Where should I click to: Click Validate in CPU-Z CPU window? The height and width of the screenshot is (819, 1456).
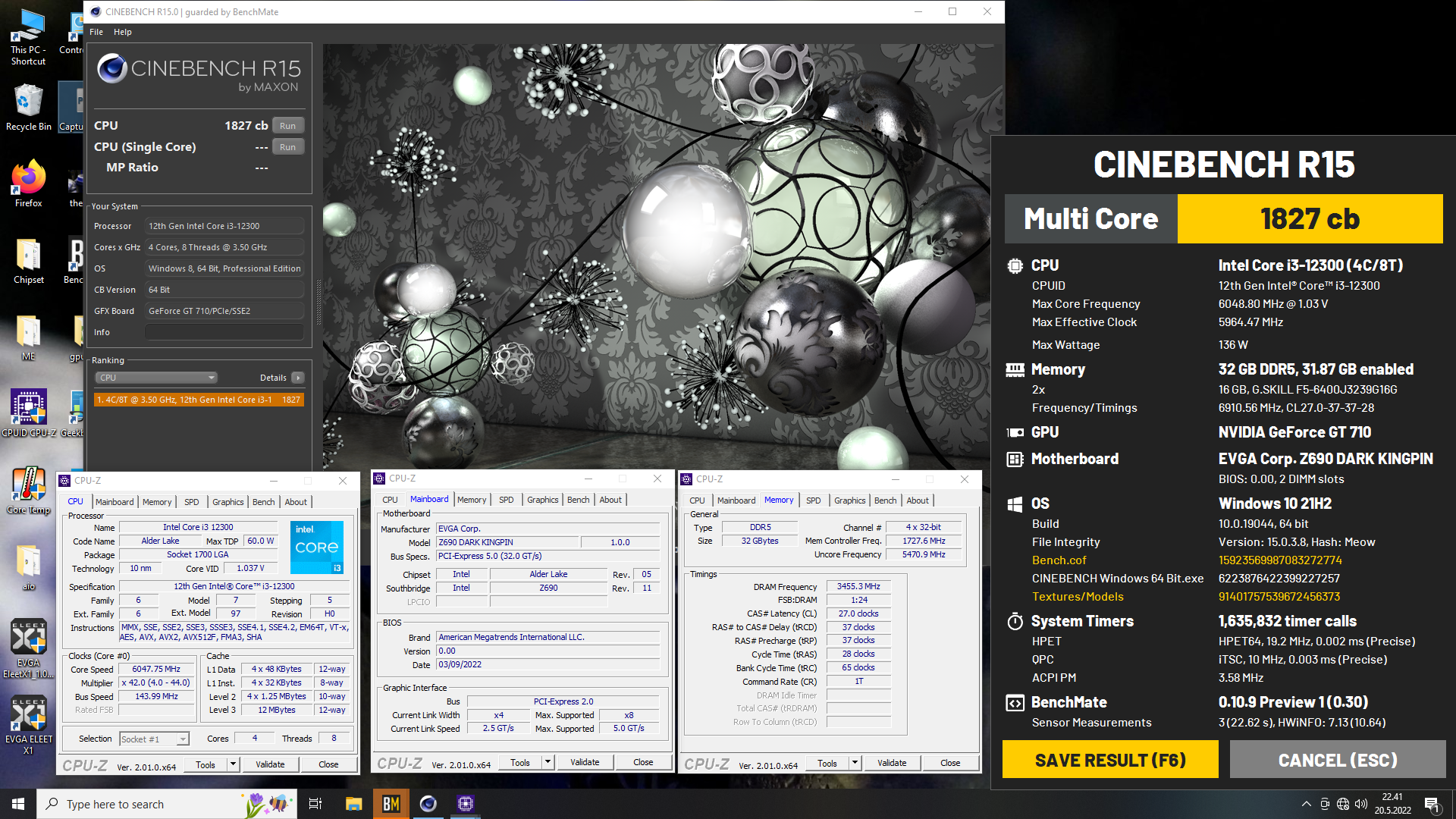(x=270, y=764)
